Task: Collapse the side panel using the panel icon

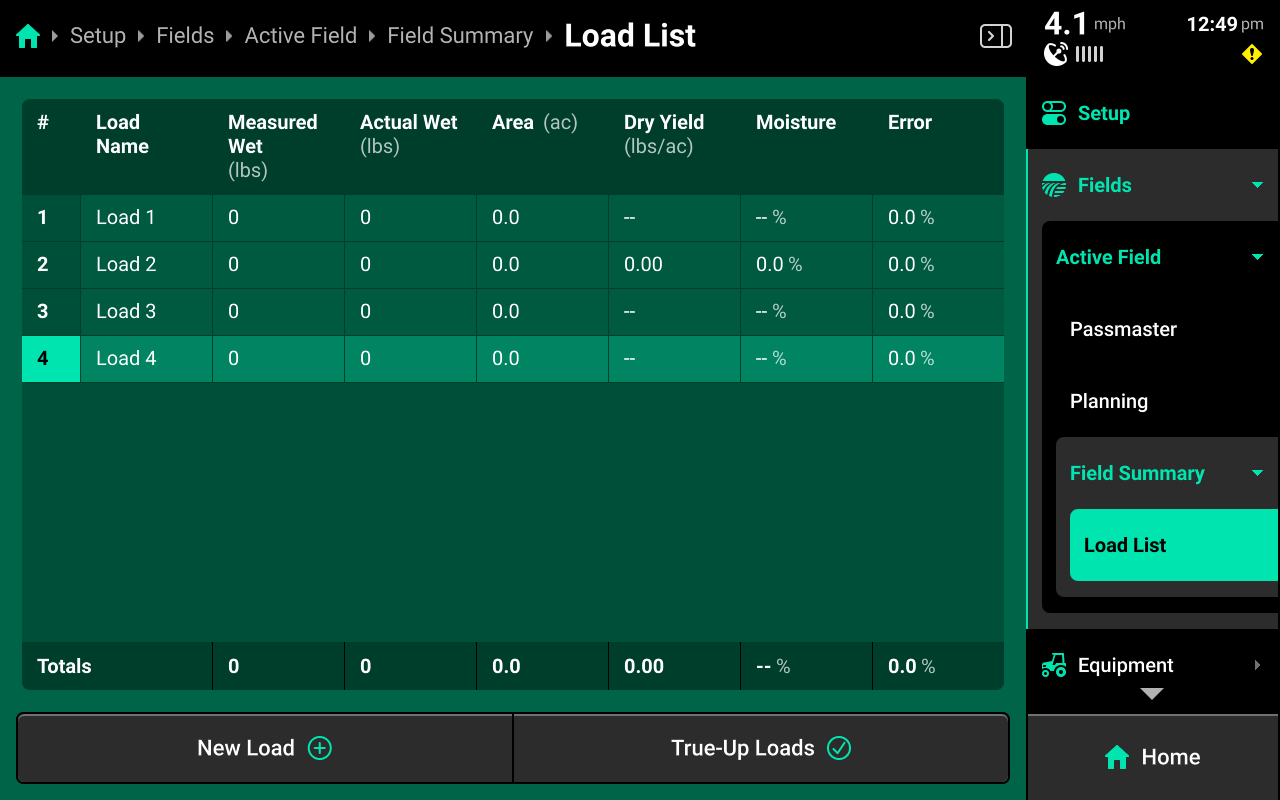Action: tap(995, 37)
